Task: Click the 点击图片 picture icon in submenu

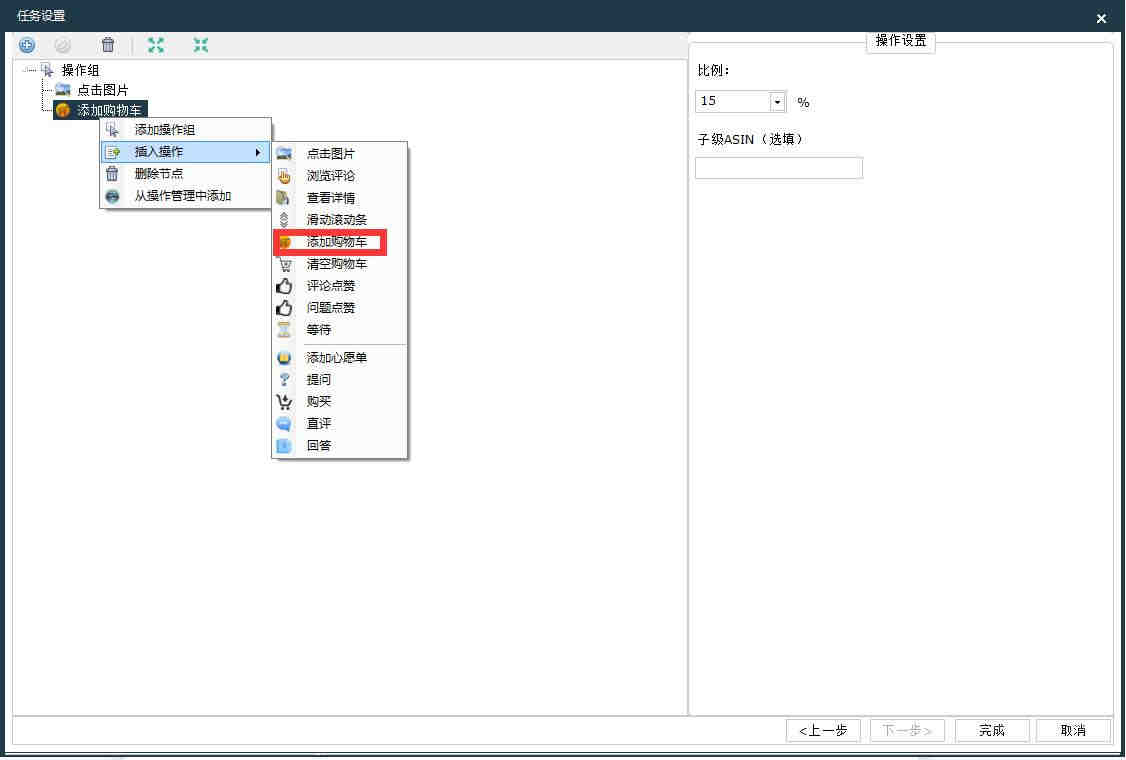Action: coord(284,154)
